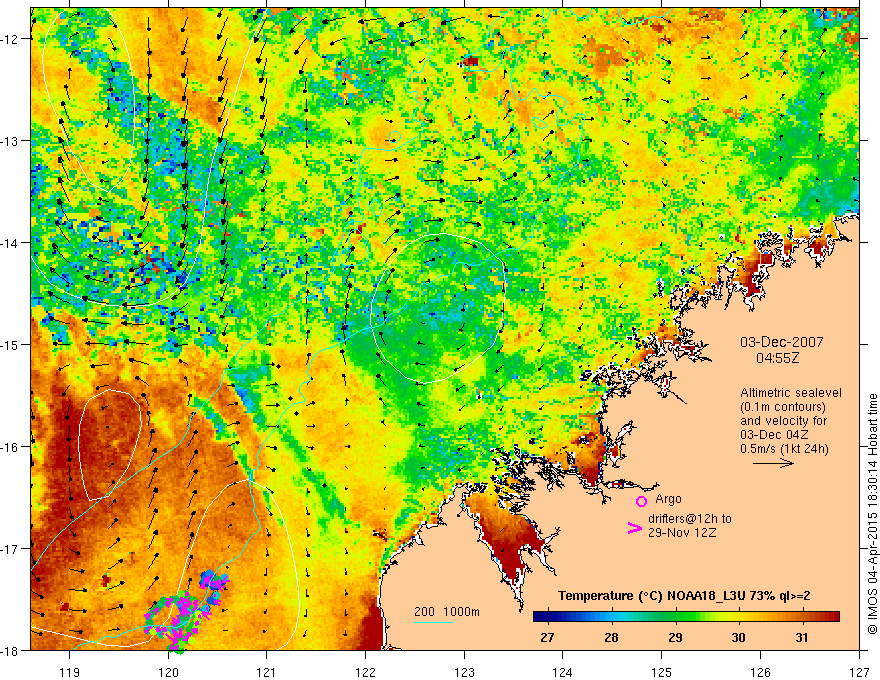880x680 pixels.
Task: Select the date text 03-Dec-2007
Action: 782,342
